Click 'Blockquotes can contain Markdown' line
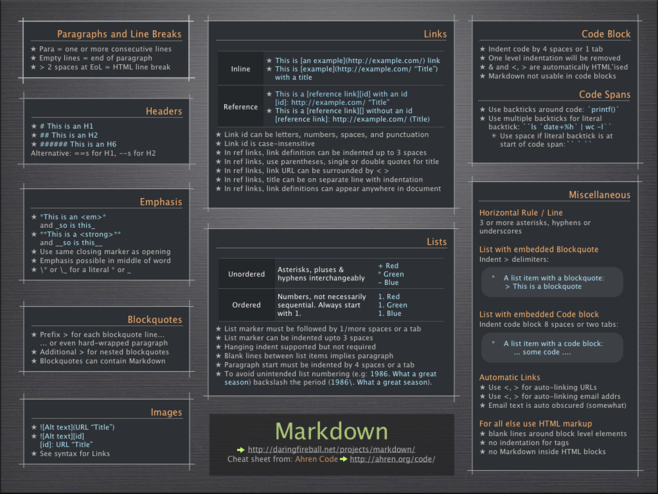The height and width of the screenshot is (494, 658). [x=102, y=361]
